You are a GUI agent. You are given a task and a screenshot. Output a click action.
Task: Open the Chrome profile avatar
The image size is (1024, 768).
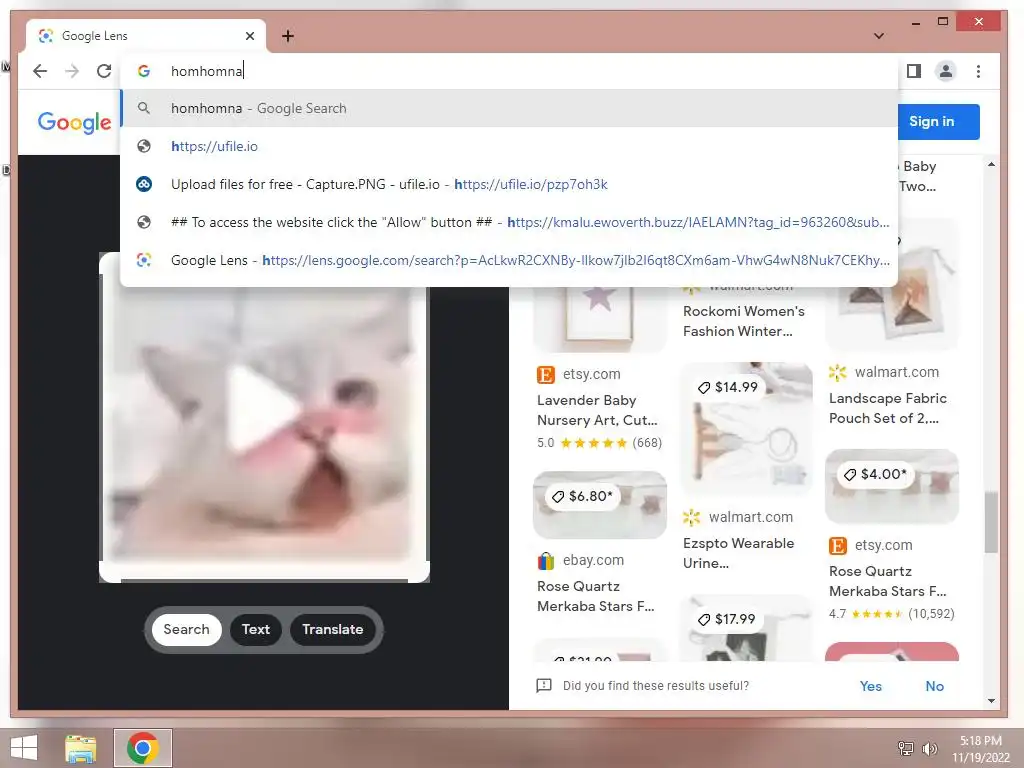[x=946, y=71]
